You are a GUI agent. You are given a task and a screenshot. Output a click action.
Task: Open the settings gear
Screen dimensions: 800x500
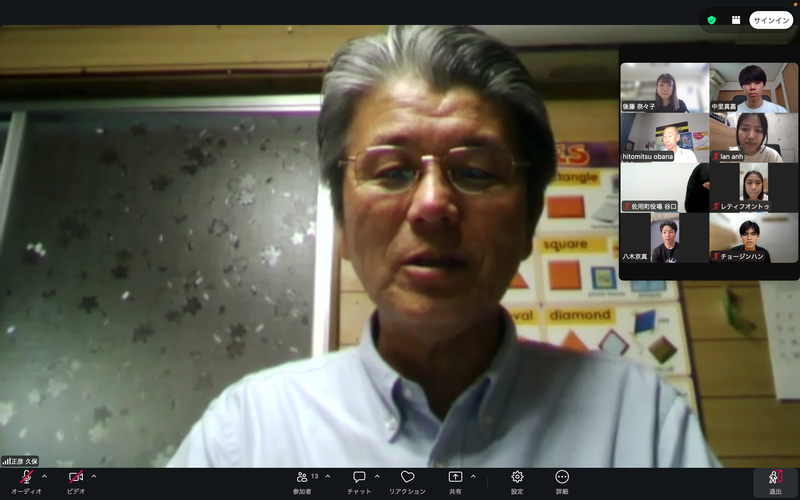click(x=517, y=477)
